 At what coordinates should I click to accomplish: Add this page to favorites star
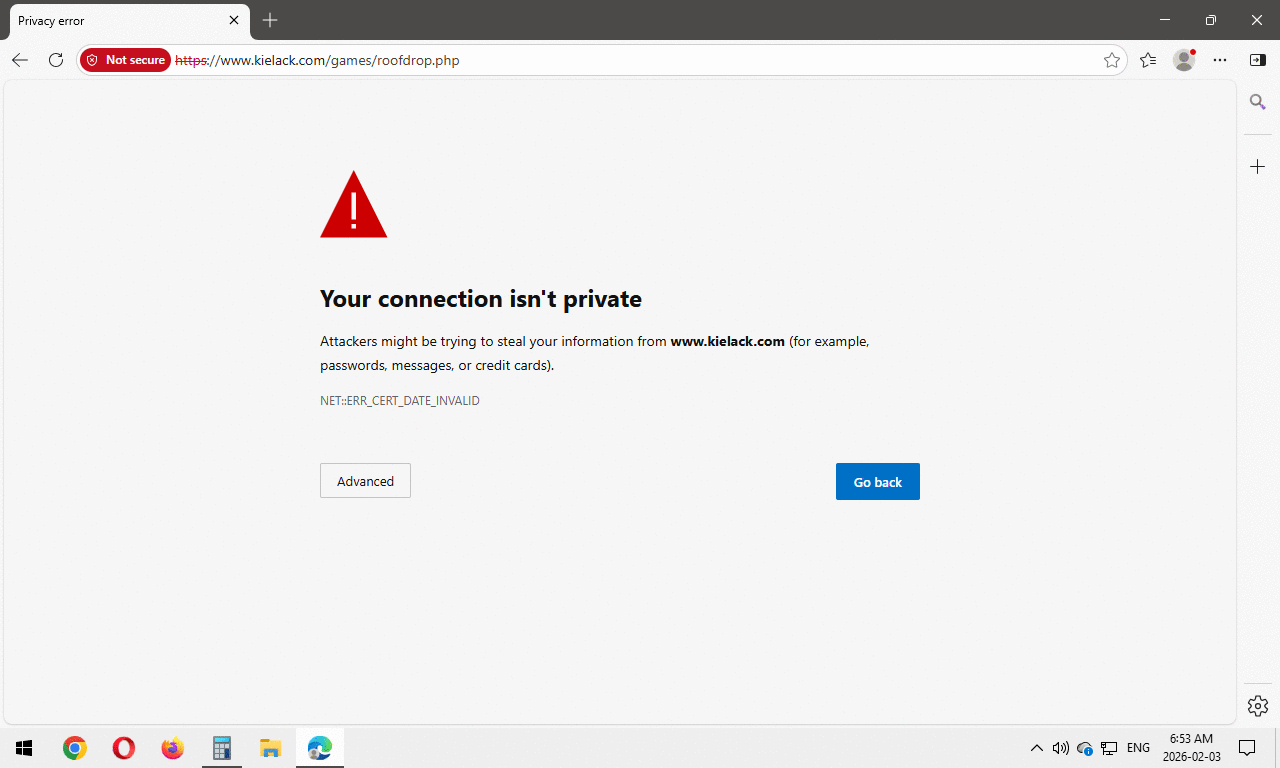tap(1111, 60)
